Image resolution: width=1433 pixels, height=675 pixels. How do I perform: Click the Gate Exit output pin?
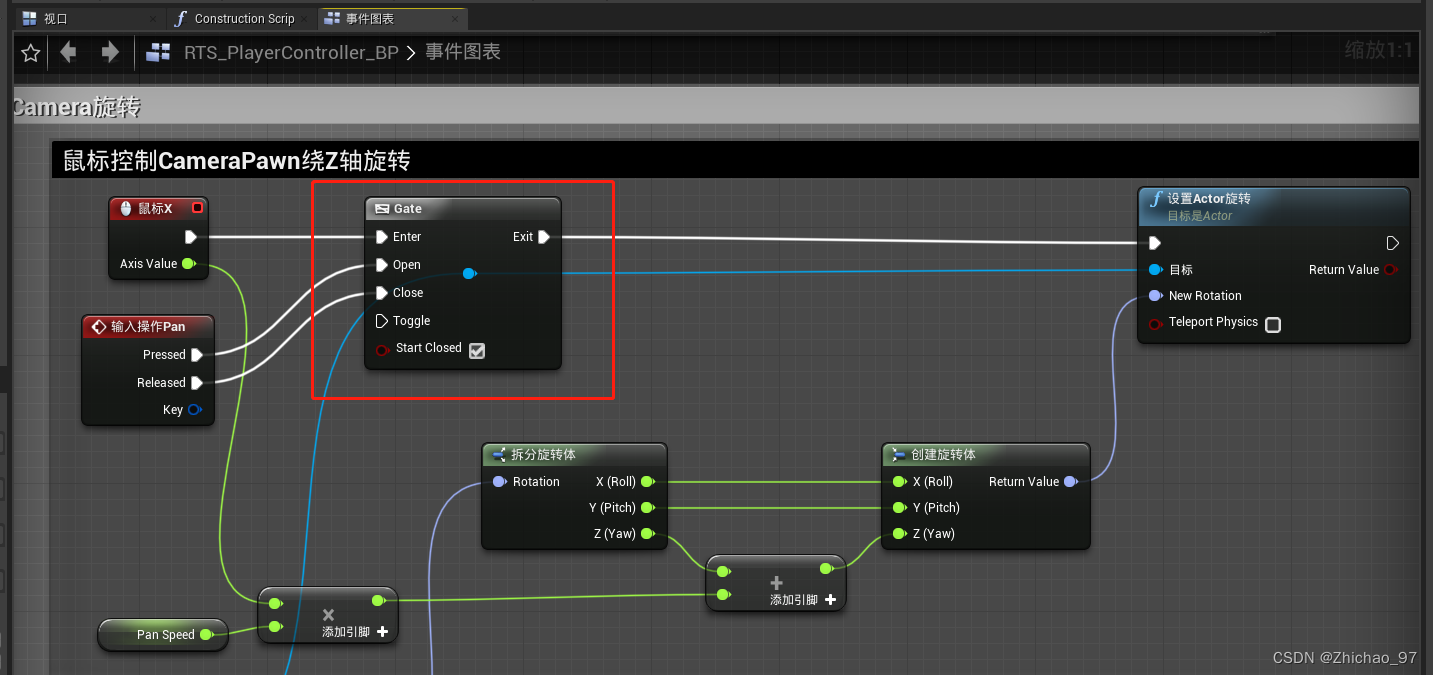[x=544, y=237]
